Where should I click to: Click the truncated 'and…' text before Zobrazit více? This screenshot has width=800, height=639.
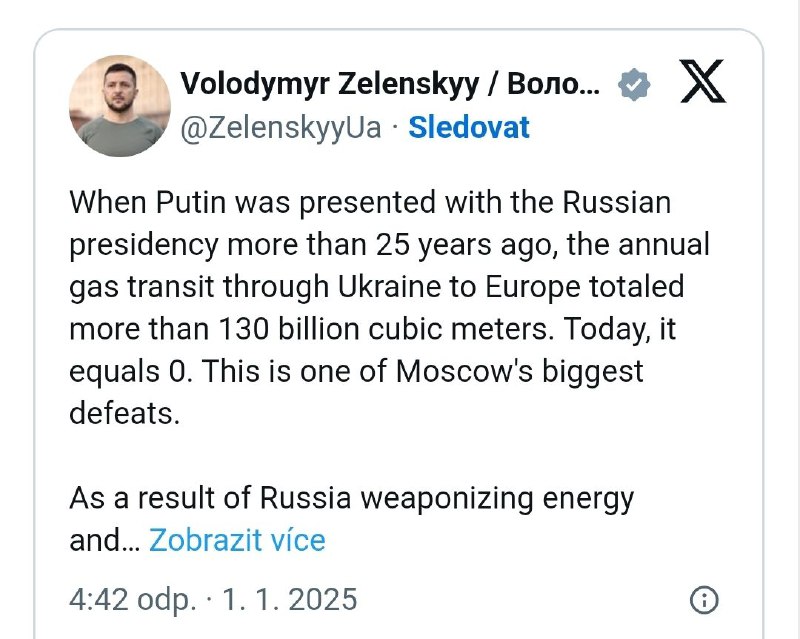pos(103,541)
